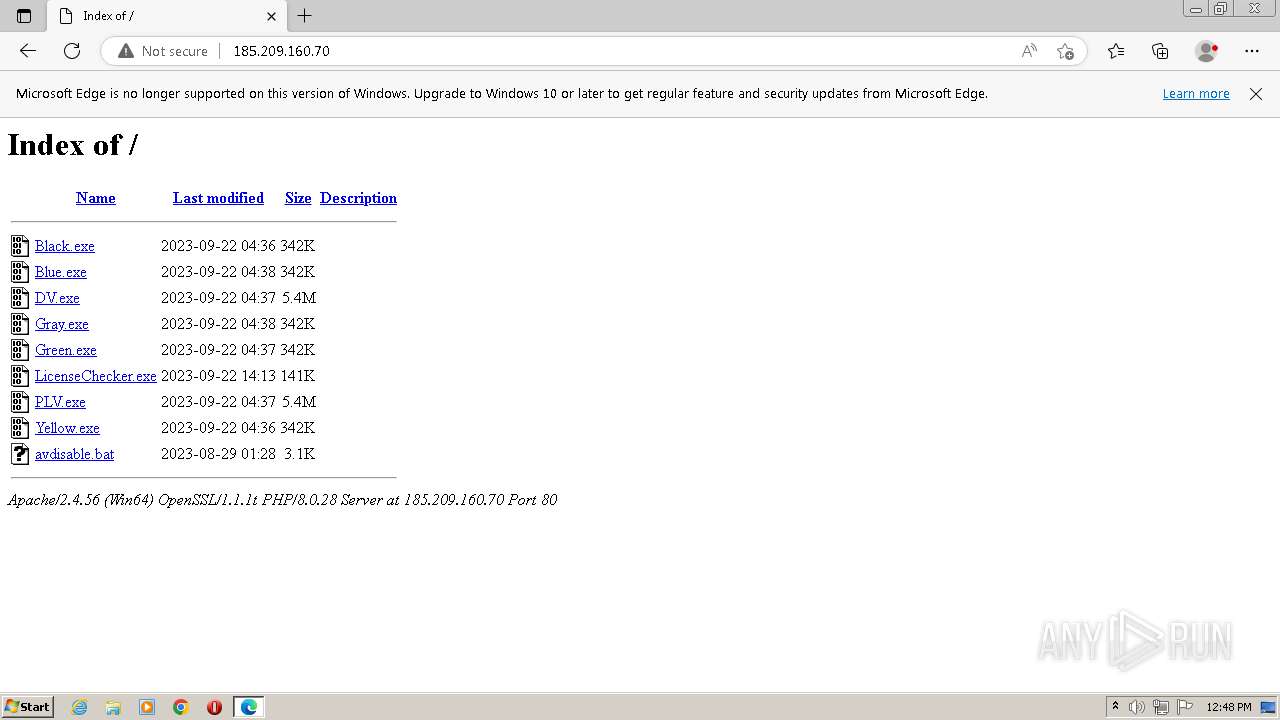1280x720 pixels.
Task: Open media player taskbar icon
Action: 147,707
